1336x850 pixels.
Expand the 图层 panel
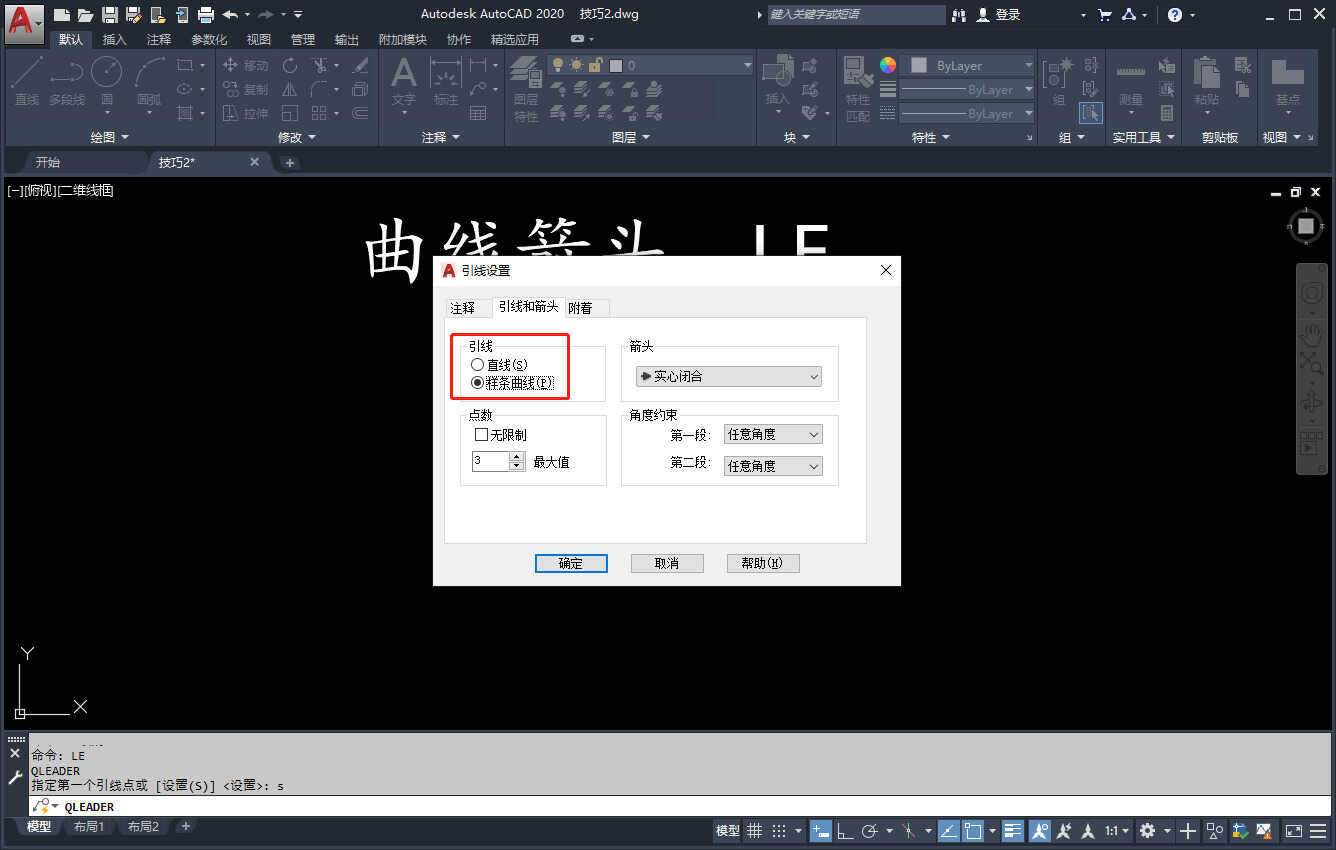(x=630, y=137)
